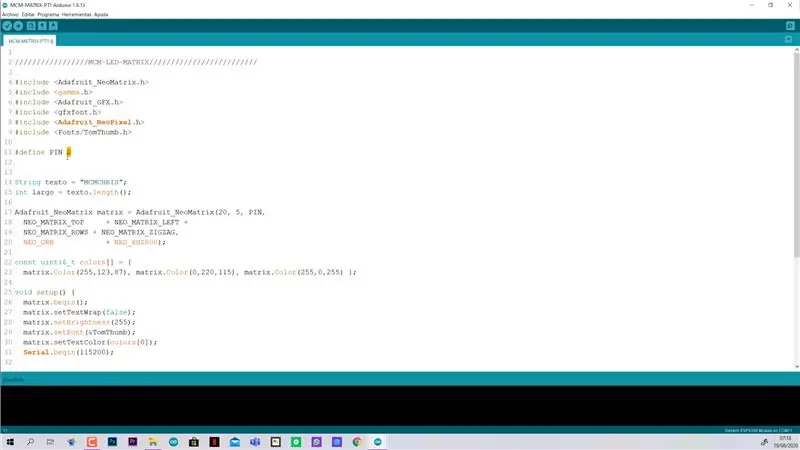Click NEO_GRB on line 20
Screen dimensions: 800x450
[x=38, y=242]
